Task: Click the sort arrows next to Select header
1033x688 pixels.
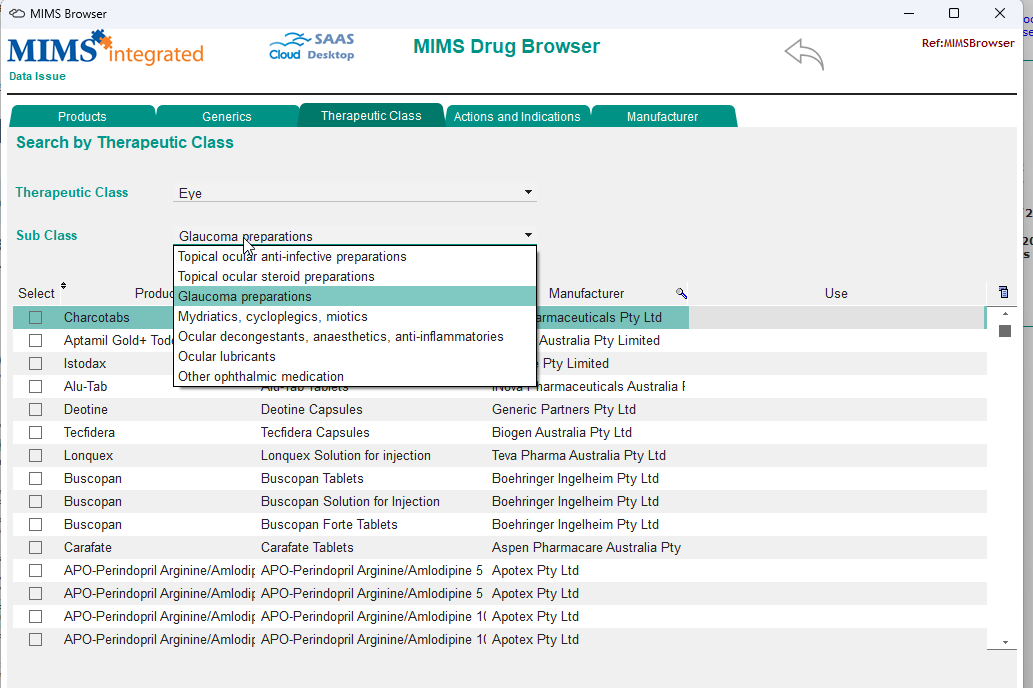Action: point(63,285)
